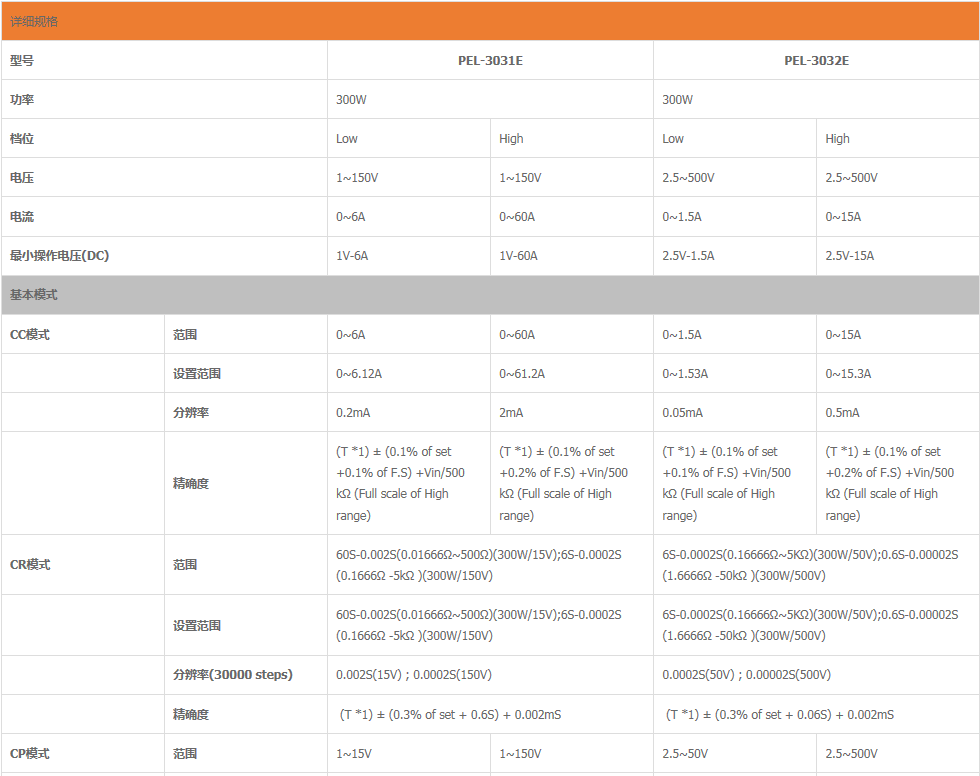
Task: Select the CP模式 row heading
Action: point(30,754)
